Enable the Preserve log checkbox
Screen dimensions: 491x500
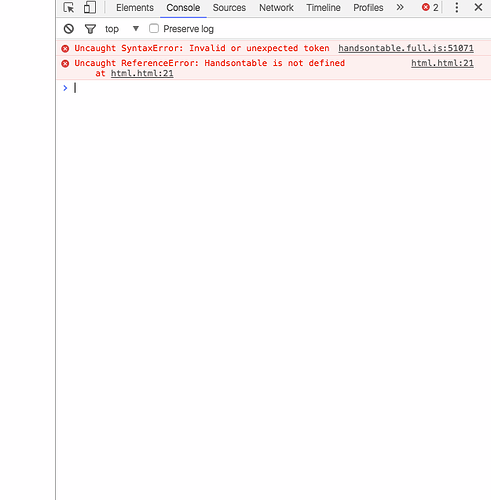click(x=154, y=28)
